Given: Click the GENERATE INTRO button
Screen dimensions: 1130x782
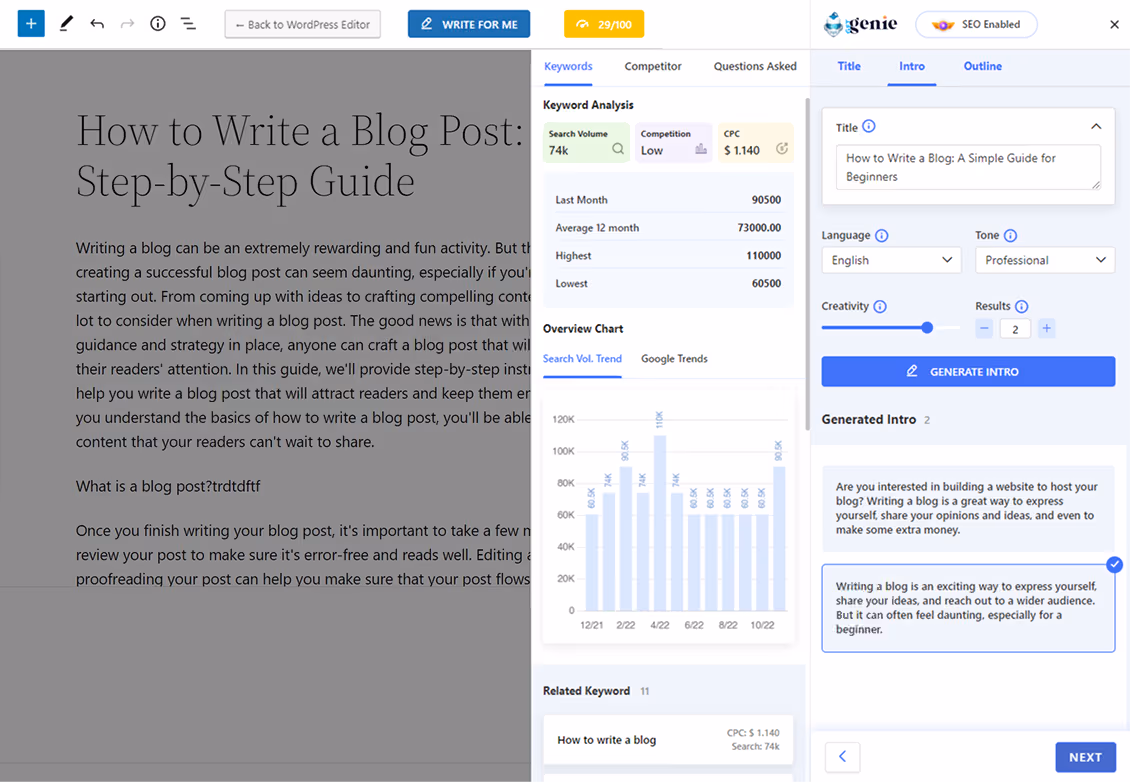Looking at the screenshot, I should (x=967, y=372).
